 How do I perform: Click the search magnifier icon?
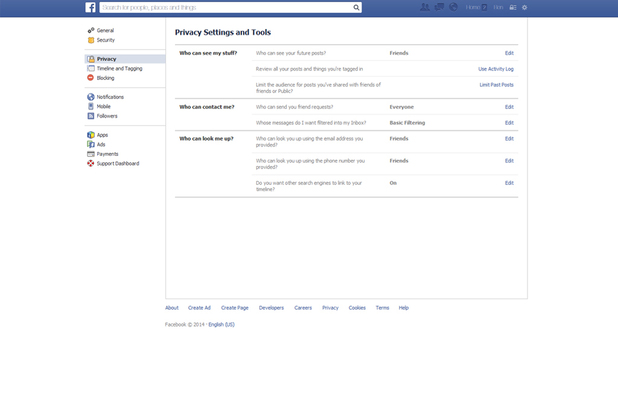click(x=356, y=7)
